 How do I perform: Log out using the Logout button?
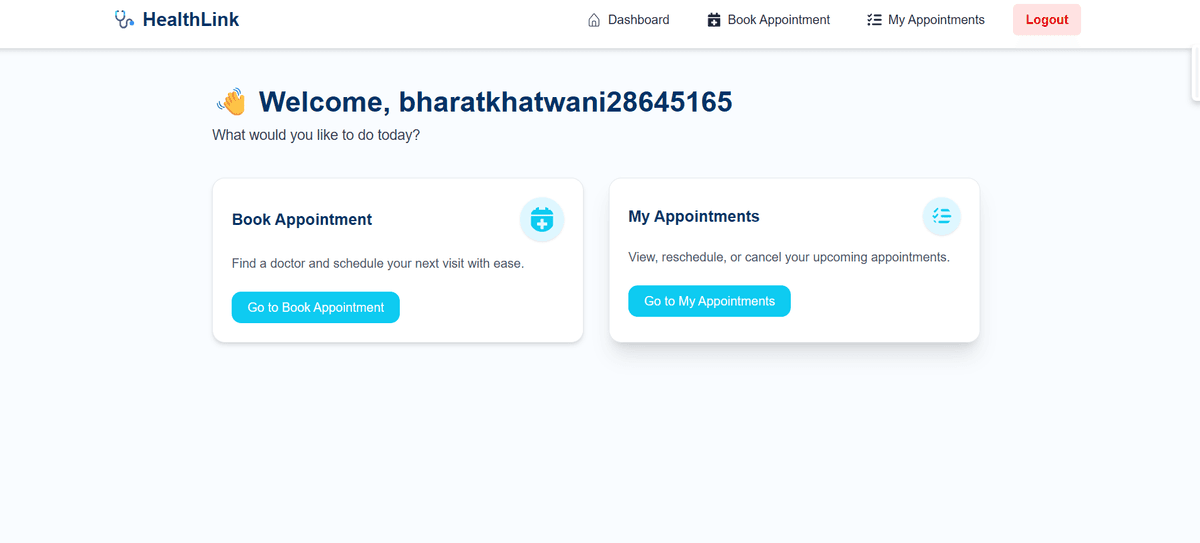click(1047, 20)
